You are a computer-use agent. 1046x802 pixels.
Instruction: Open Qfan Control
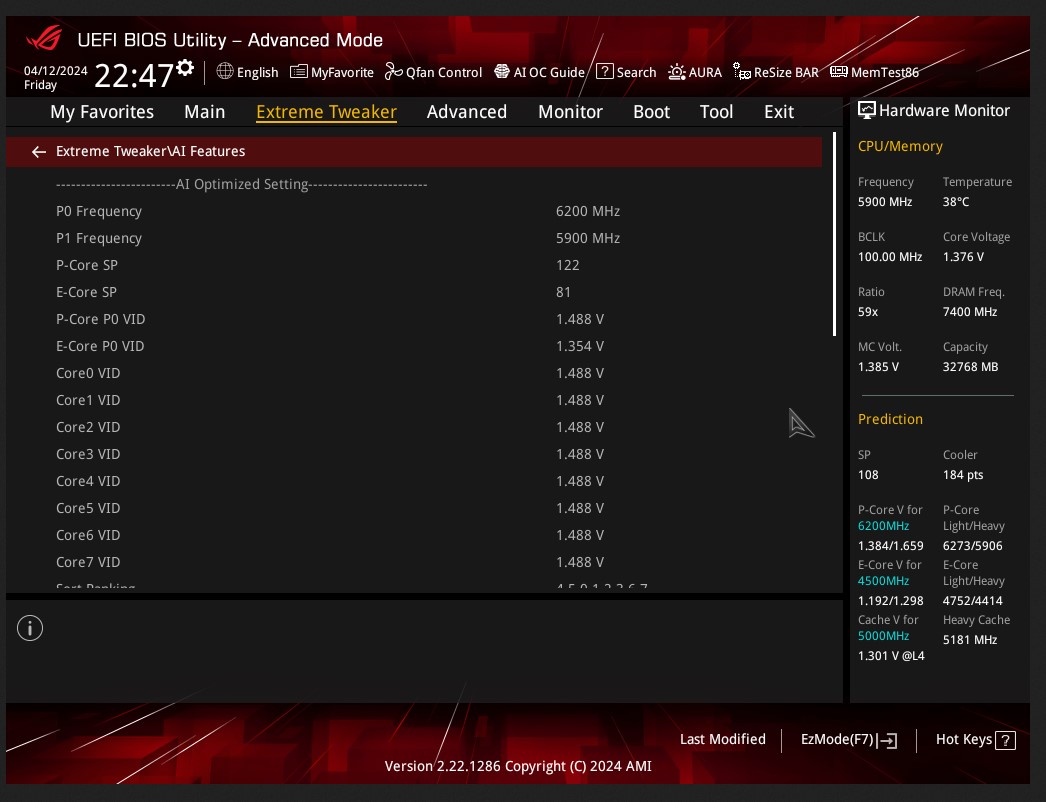[444, 72]
